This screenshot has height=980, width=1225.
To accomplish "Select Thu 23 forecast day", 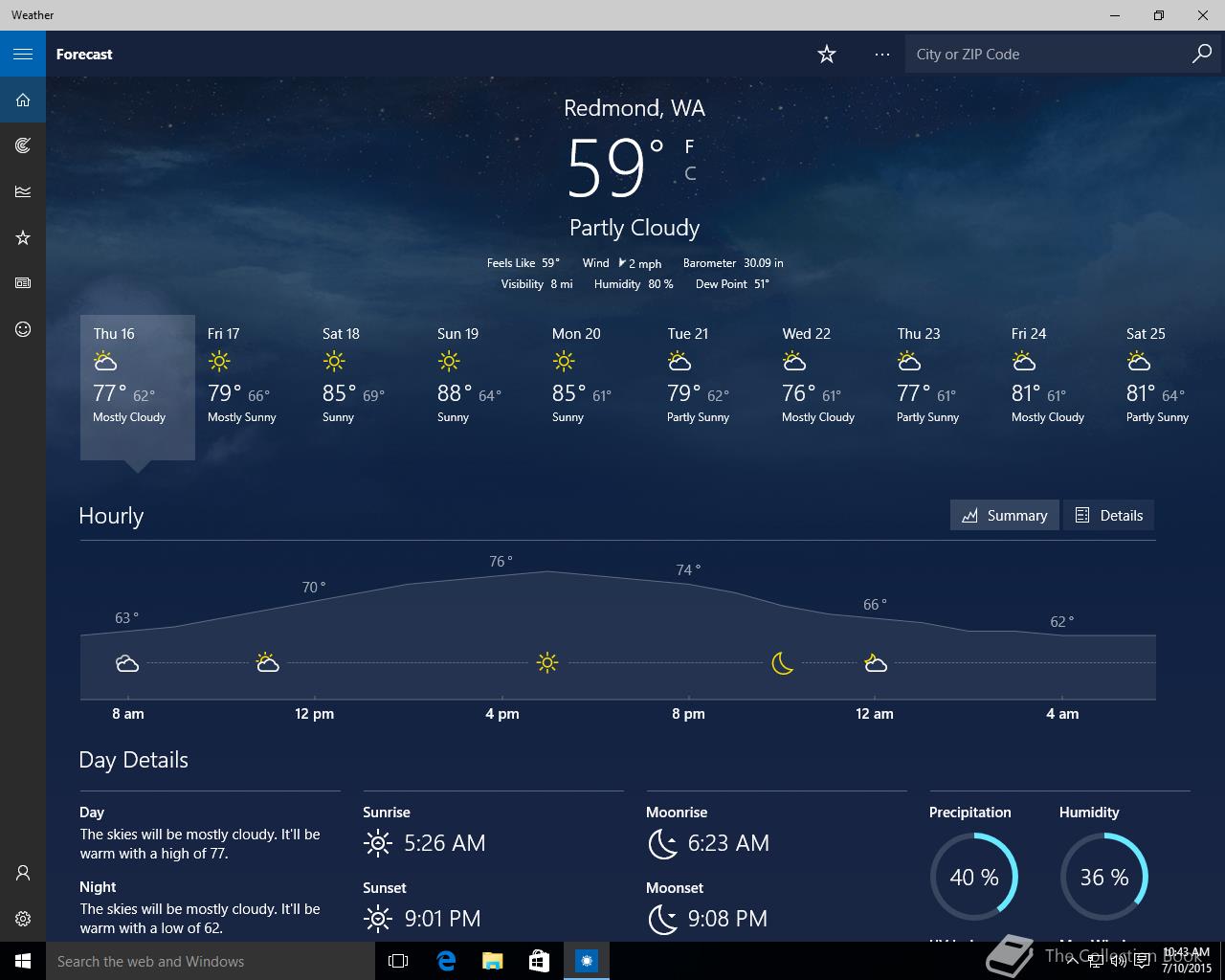I will [x=942, y=387].
